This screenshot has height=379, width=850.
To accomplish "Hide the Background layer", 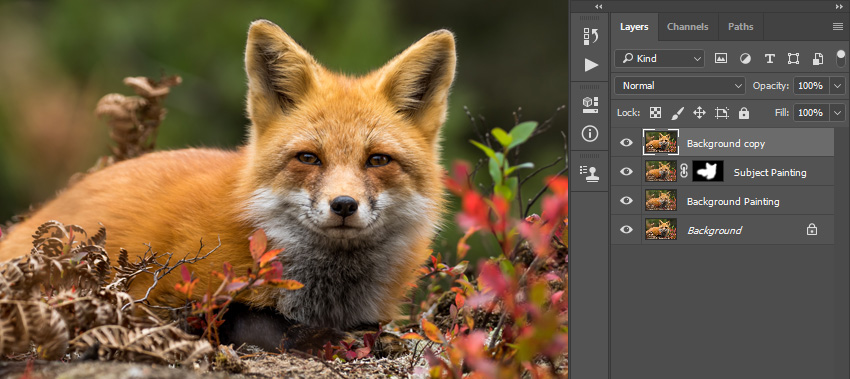I will click(x=626, y=229).
